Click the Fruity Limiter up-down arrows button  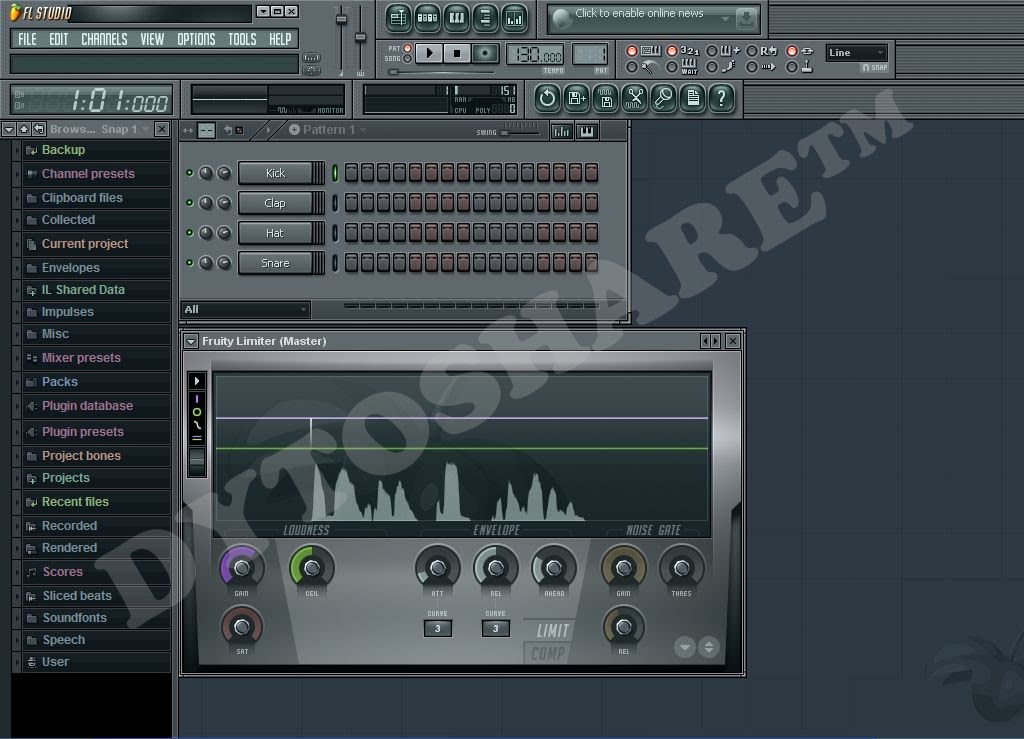click(709, 647)
